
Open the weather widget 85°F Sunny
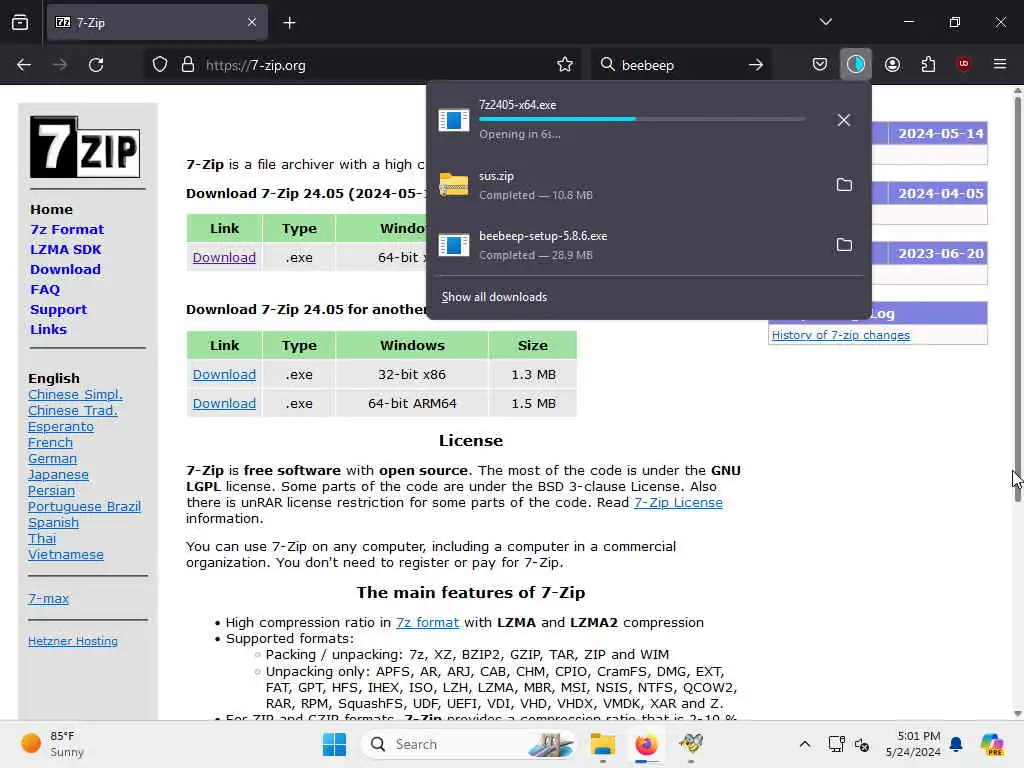tap(52, 744)
